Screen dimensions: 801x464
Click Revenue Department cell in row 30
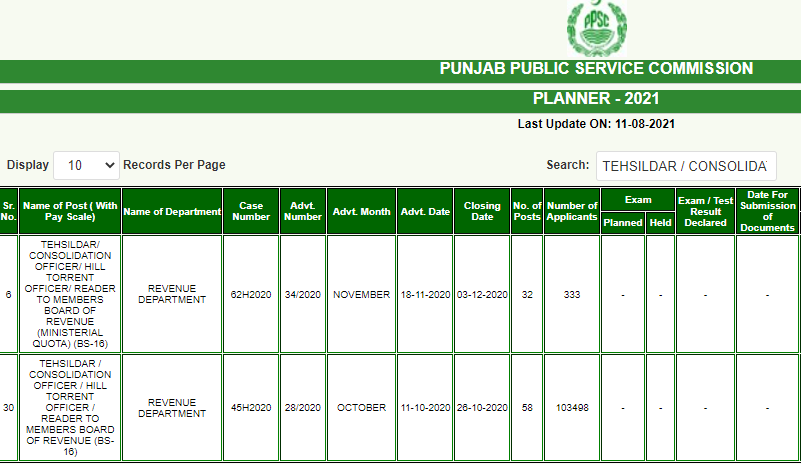(x=172, y=408)
